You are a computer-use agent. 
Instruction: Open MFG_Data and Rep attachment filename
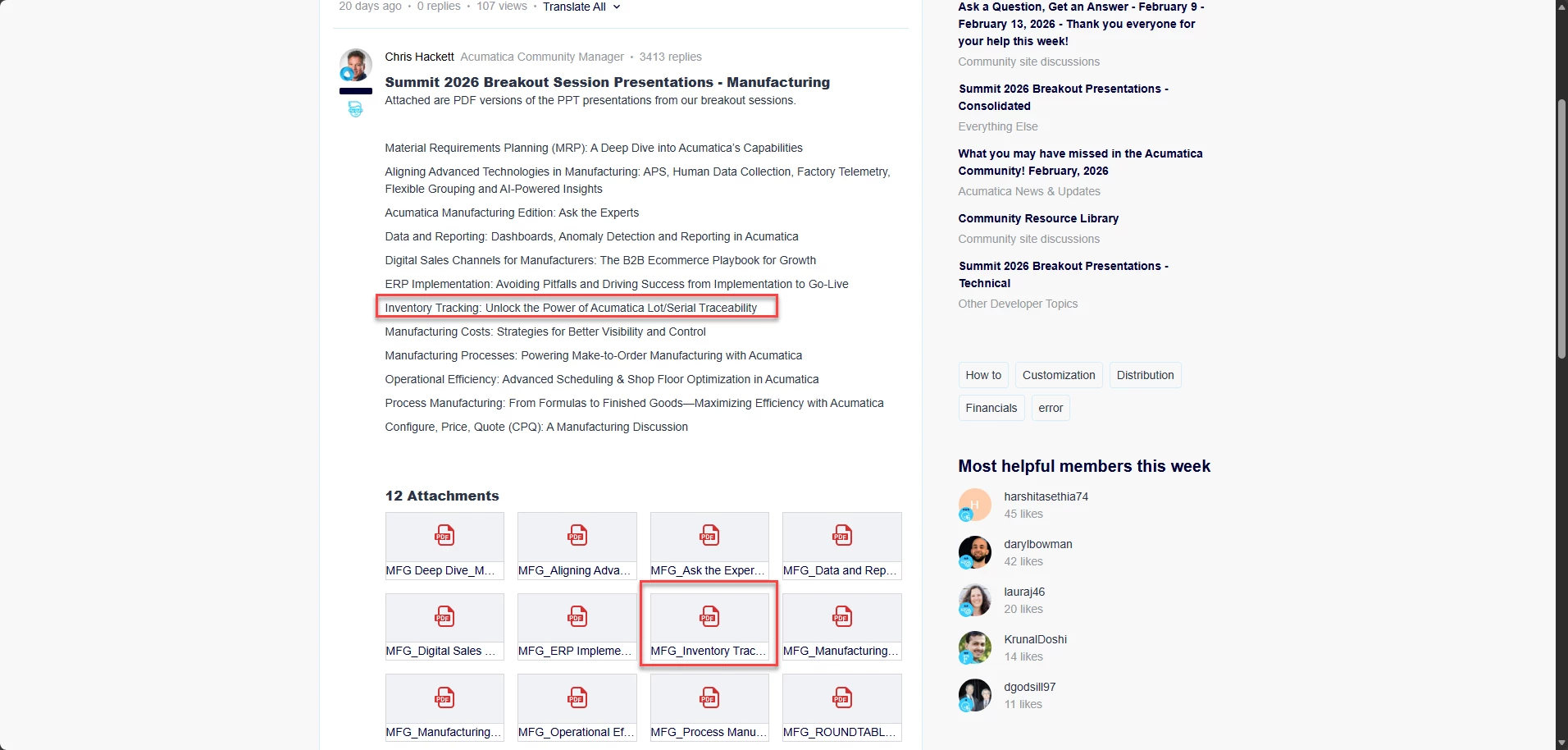840,570
